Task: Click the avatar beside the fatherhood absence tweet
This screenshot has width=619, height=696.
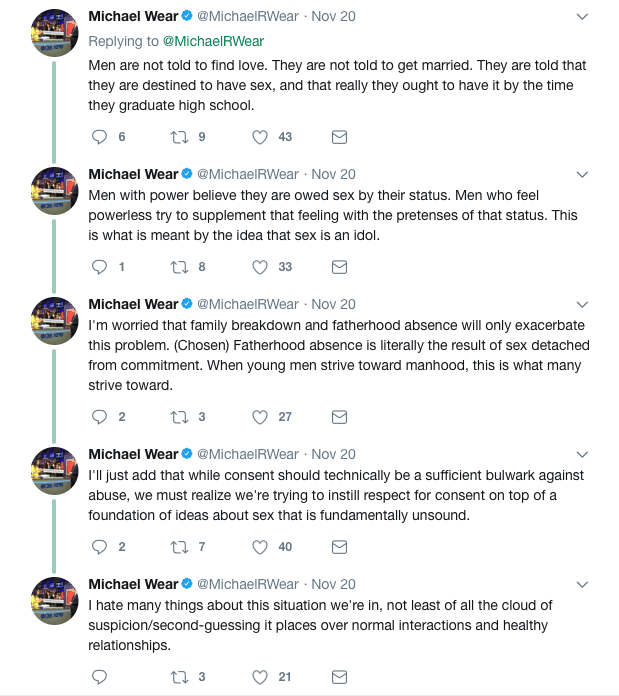Action: pos(54,320)
